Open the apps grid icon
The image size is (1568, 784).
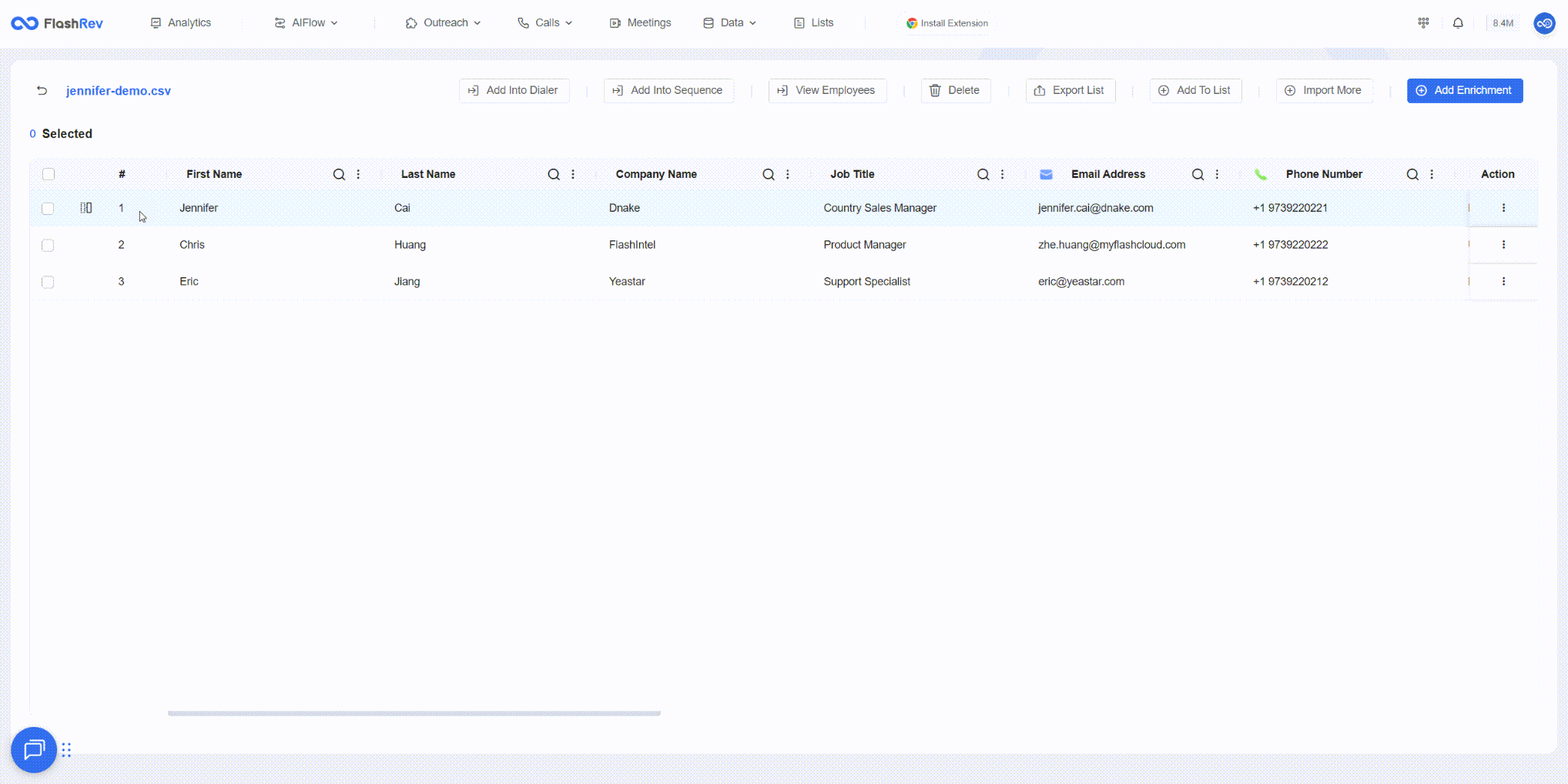coord(1423,23)
